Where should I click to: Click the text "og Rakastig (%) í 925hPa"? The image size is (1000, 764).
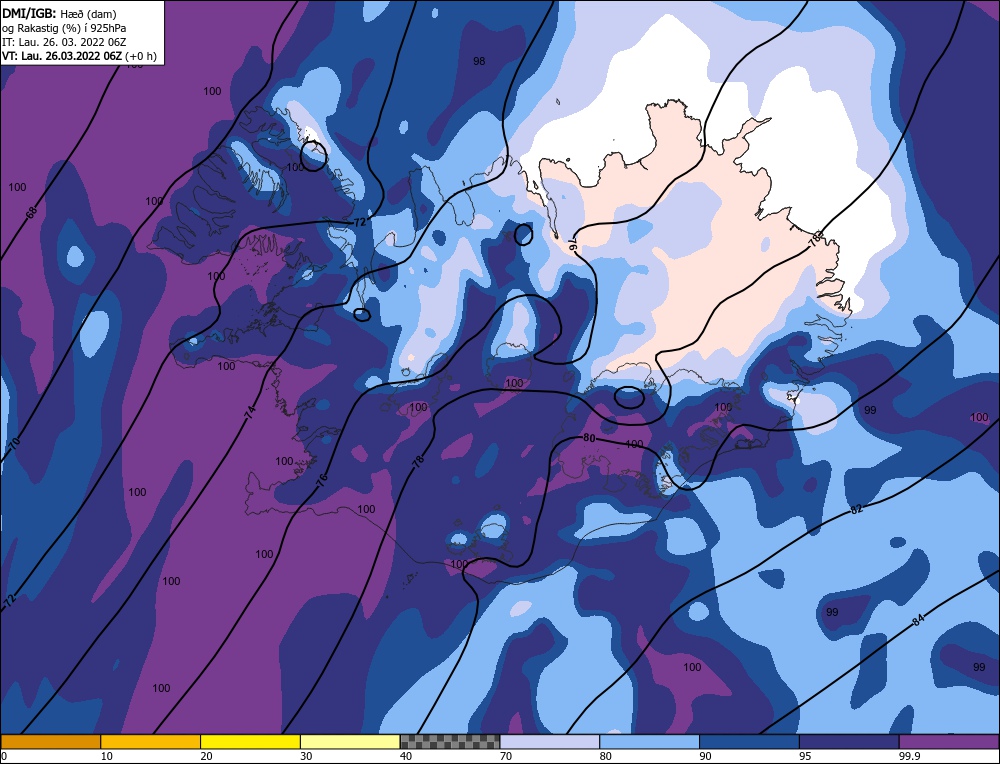[x=64, y=28]
